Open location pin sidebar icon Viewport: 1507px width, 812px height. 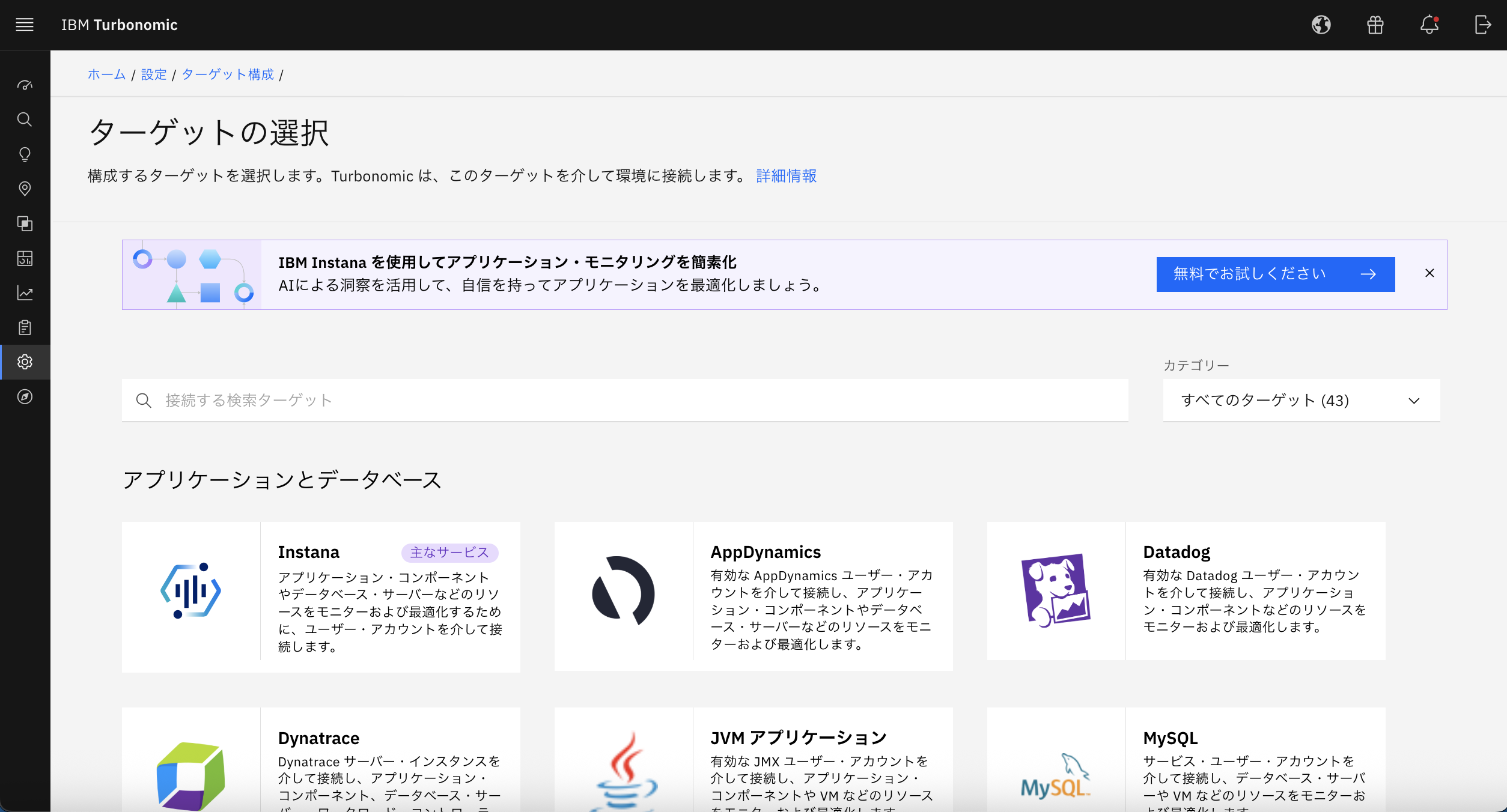pyautogui.click(x=25, y=189)
